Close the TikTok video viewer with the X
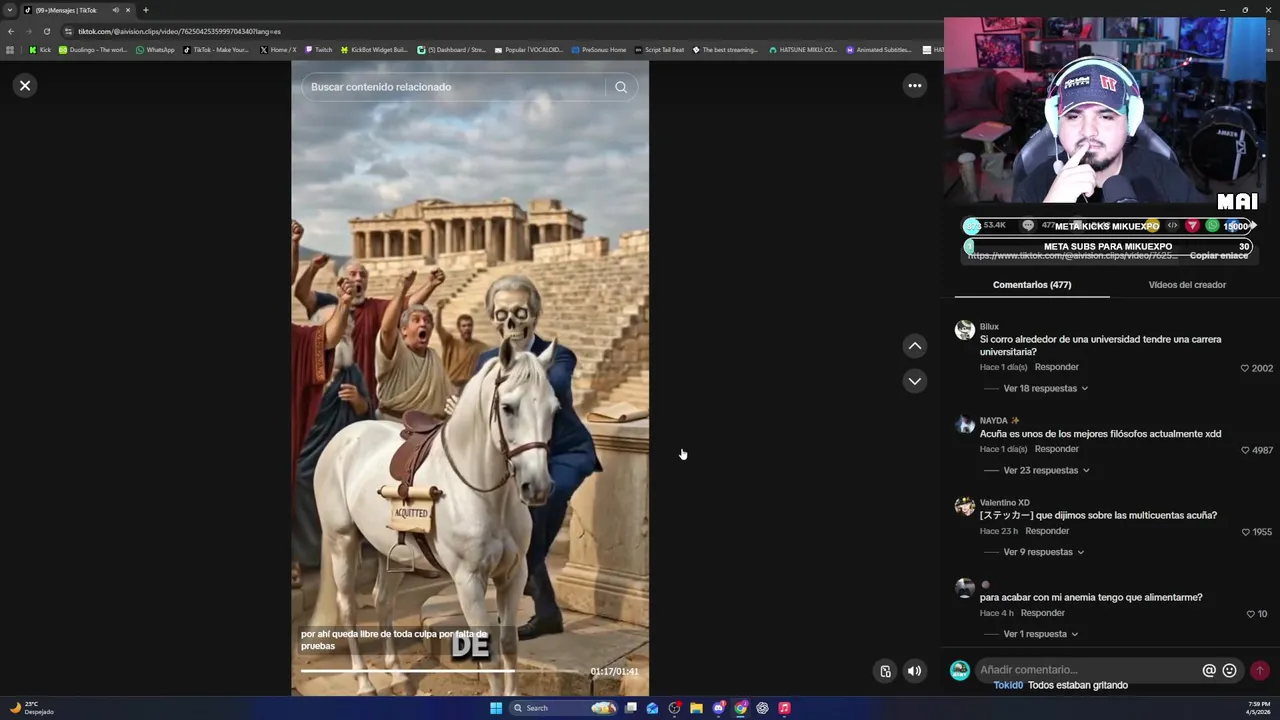Image resolution: width=1280 pixels, height=720 pixels. 25,86
